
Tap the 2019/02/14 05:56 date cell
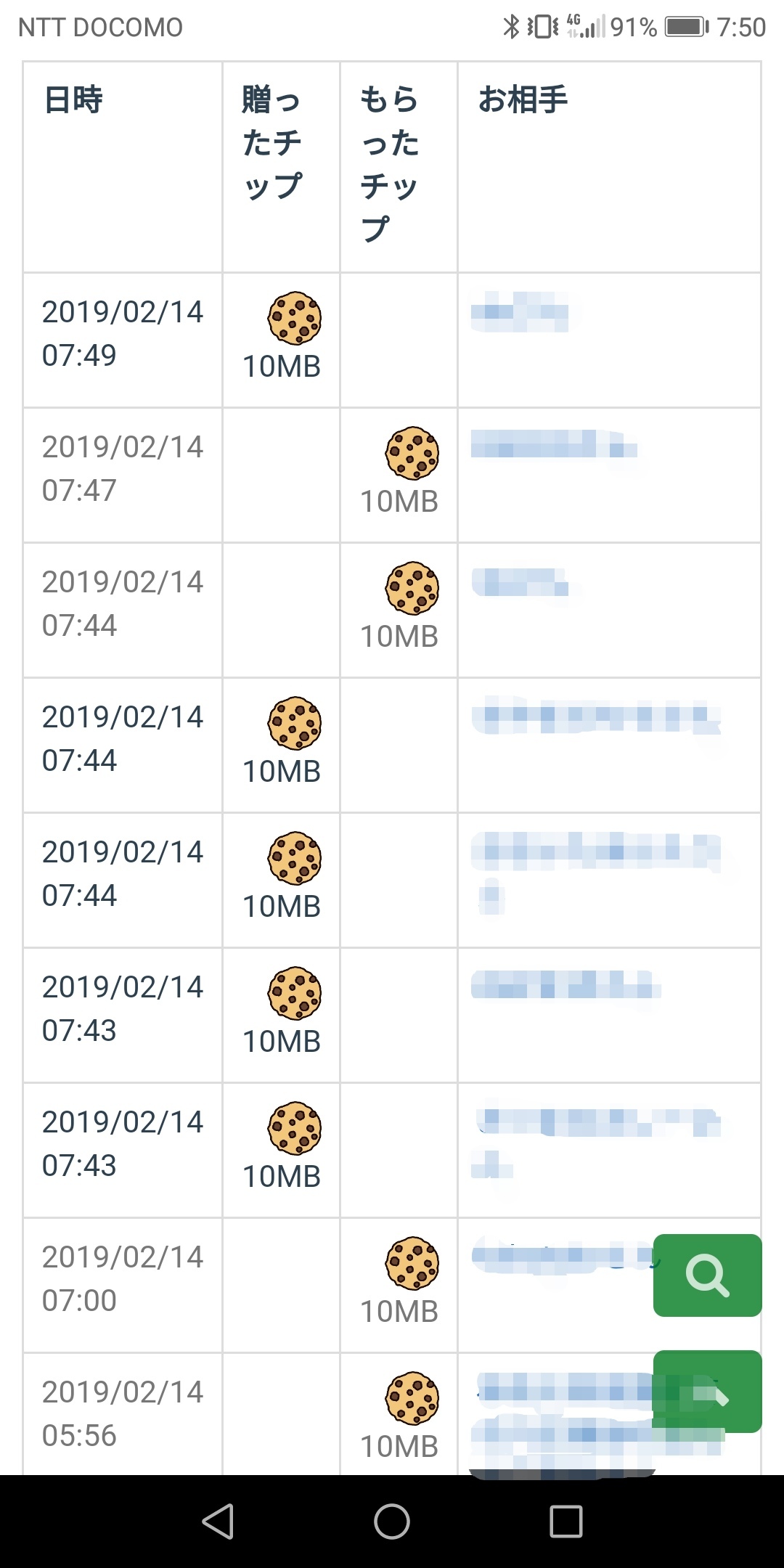coord(122,1413)
